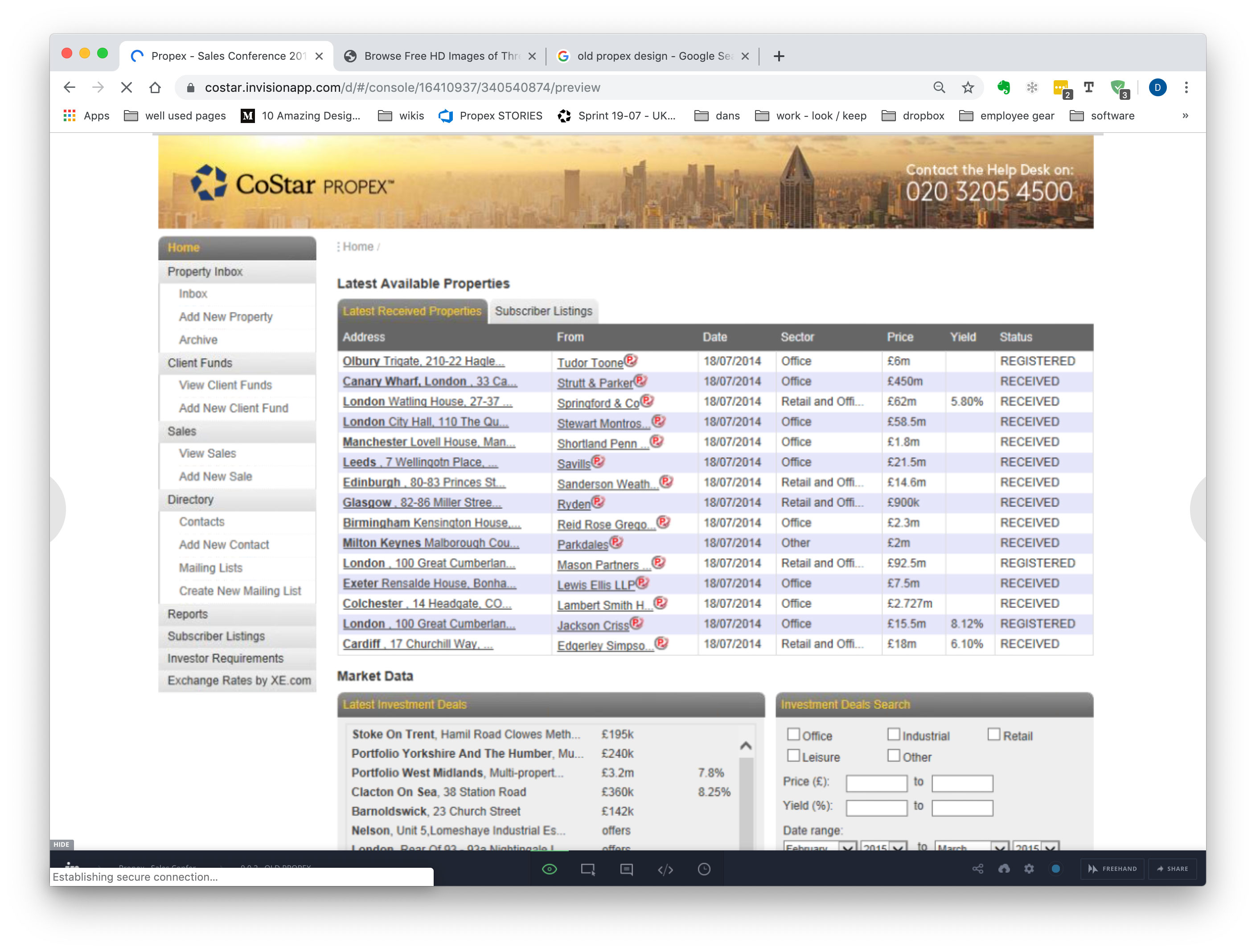Enable the Industrial checkbox
1256x952 pixels.
click(x=894, y=735)
